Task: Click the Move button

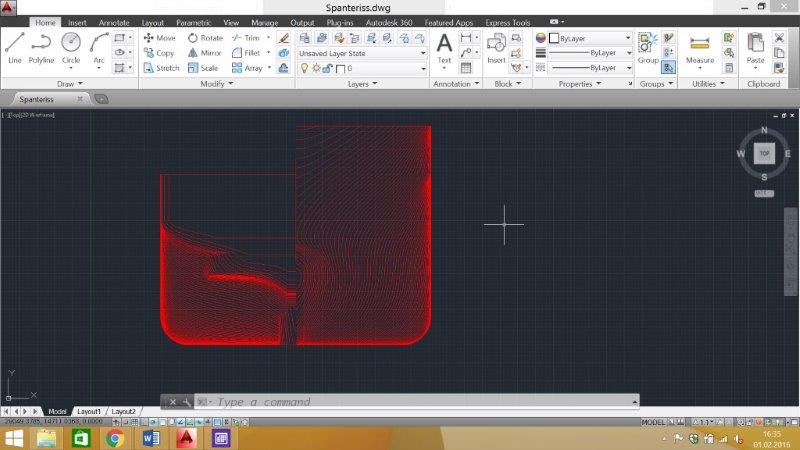Action: (x=159, y=38)
